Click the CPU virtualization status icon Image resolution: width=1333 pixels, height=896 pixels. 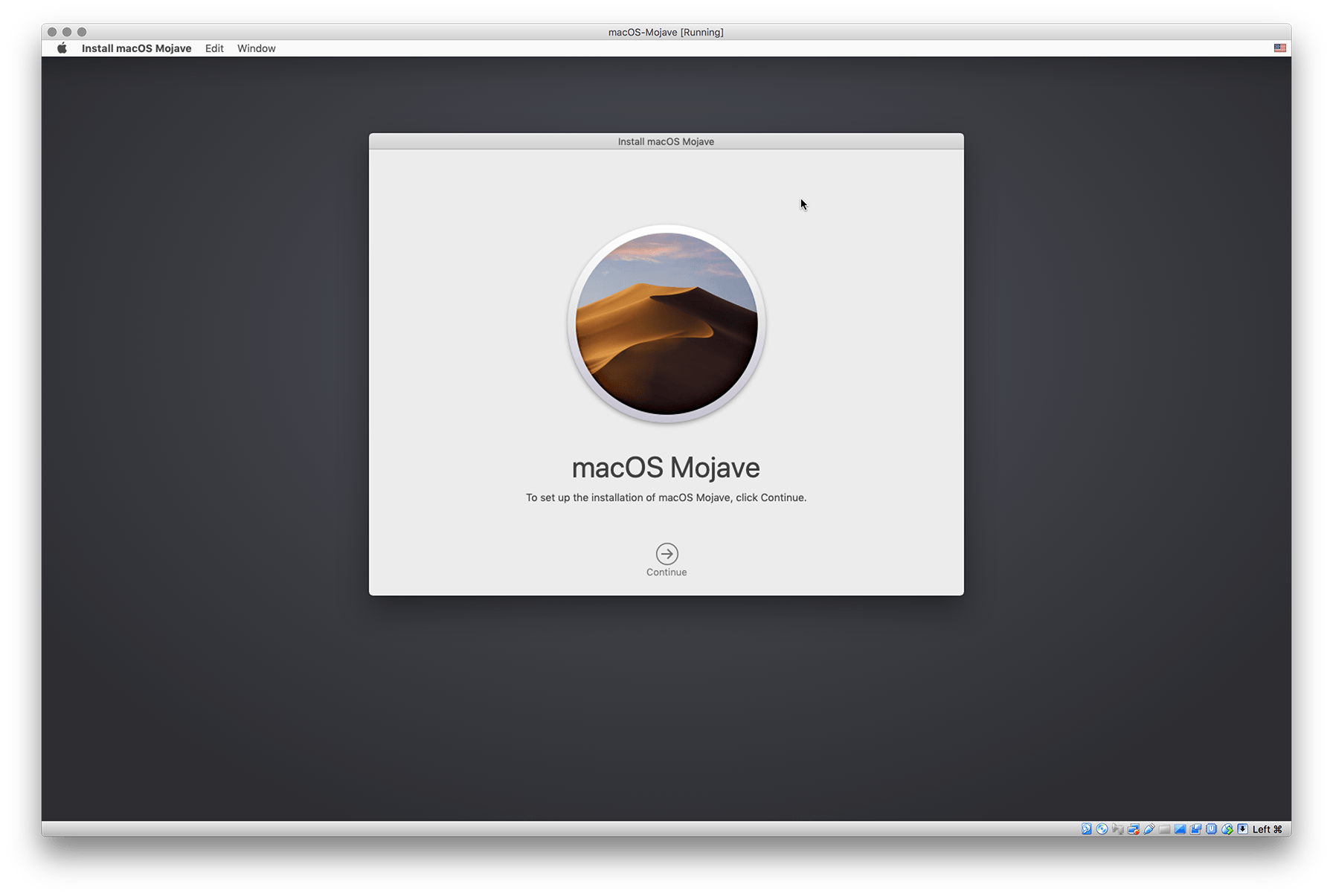[1211, 829]
